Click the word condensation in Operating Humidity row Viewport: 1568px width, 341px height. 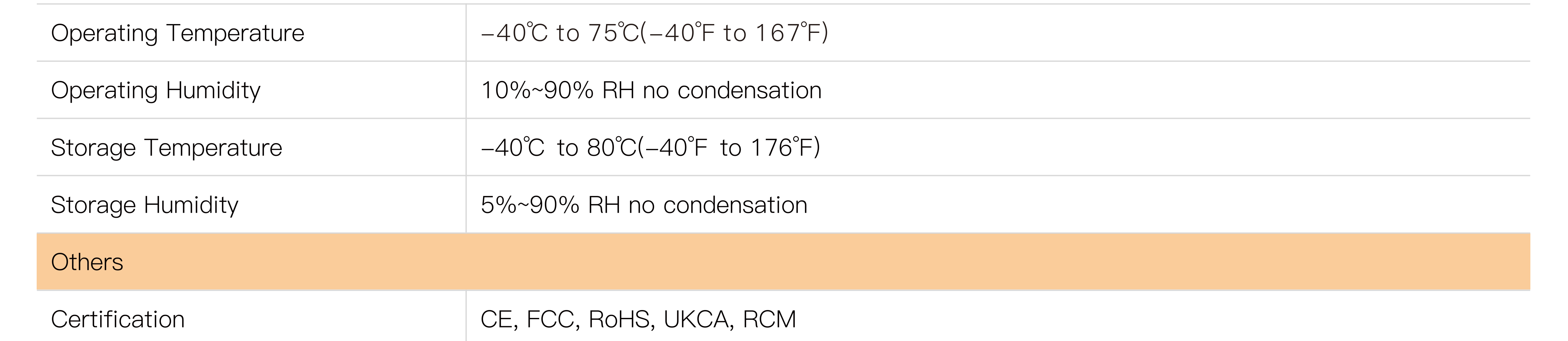[x=749, y=90]
